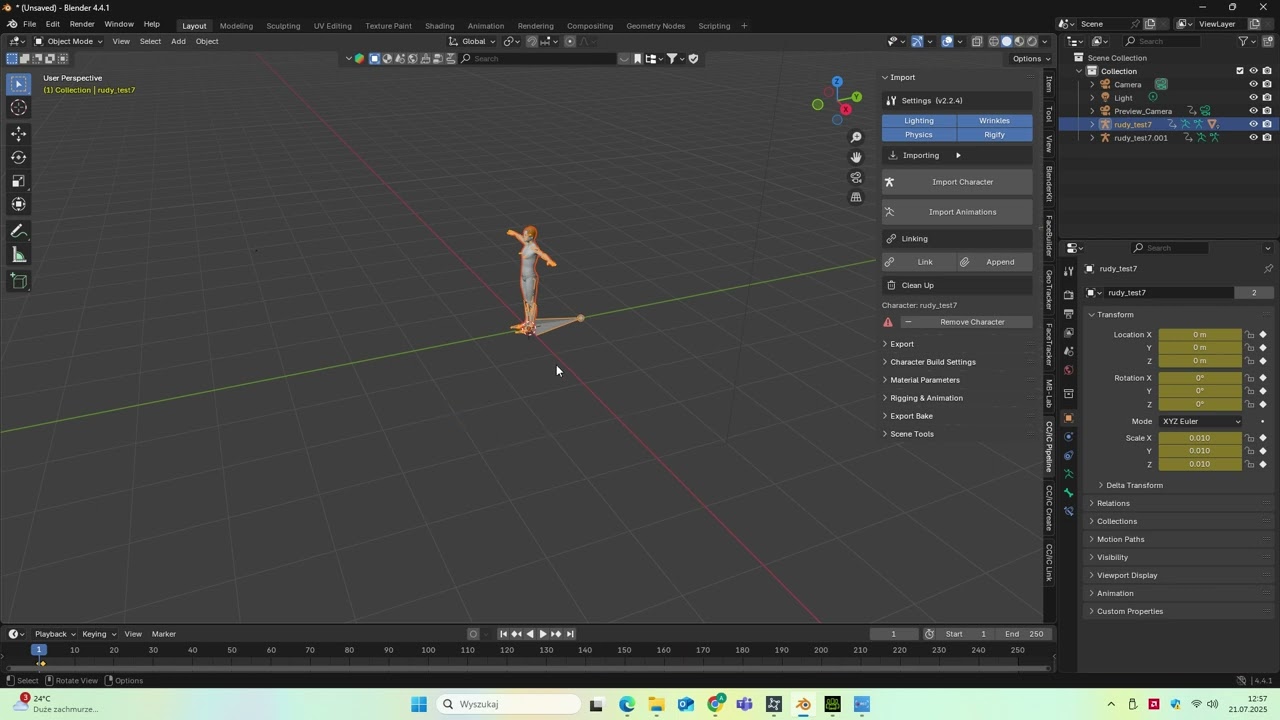Hide rudy_test7 in outliner viewport
This screenshot has height=720, width=1280.
pyautogui.click(x=1253, y=124)
